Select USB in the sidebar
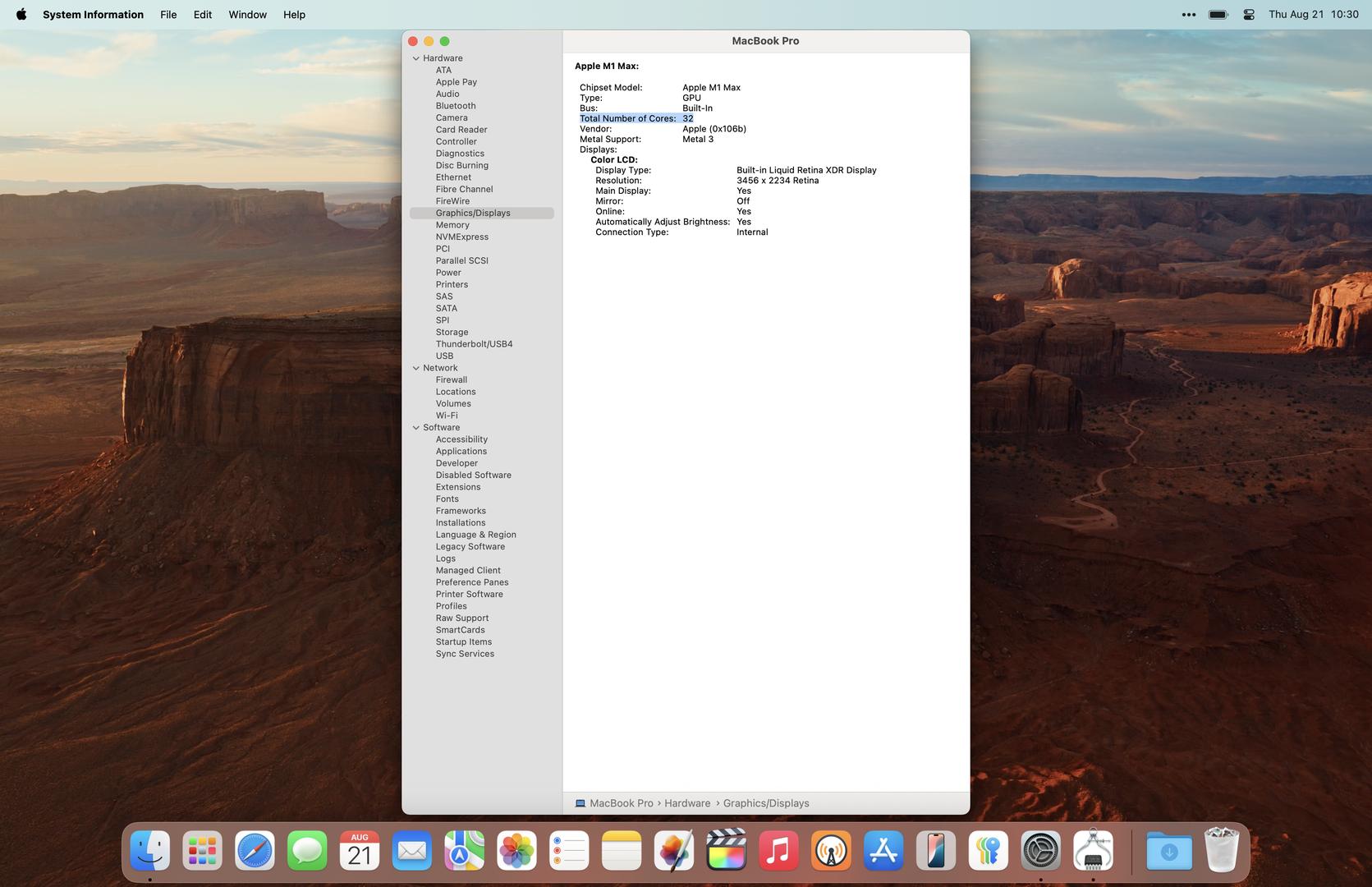Screen dimensions: 1372x887 tap(444, 356)
